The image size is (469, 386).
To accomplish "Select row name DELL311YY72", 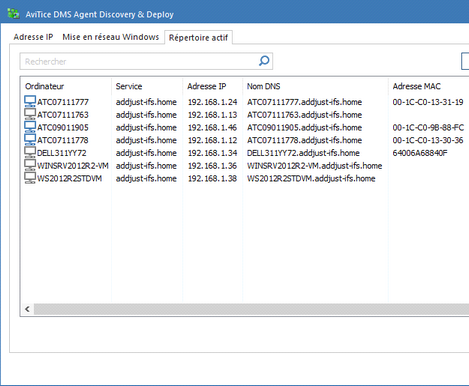I will (62, 153).
